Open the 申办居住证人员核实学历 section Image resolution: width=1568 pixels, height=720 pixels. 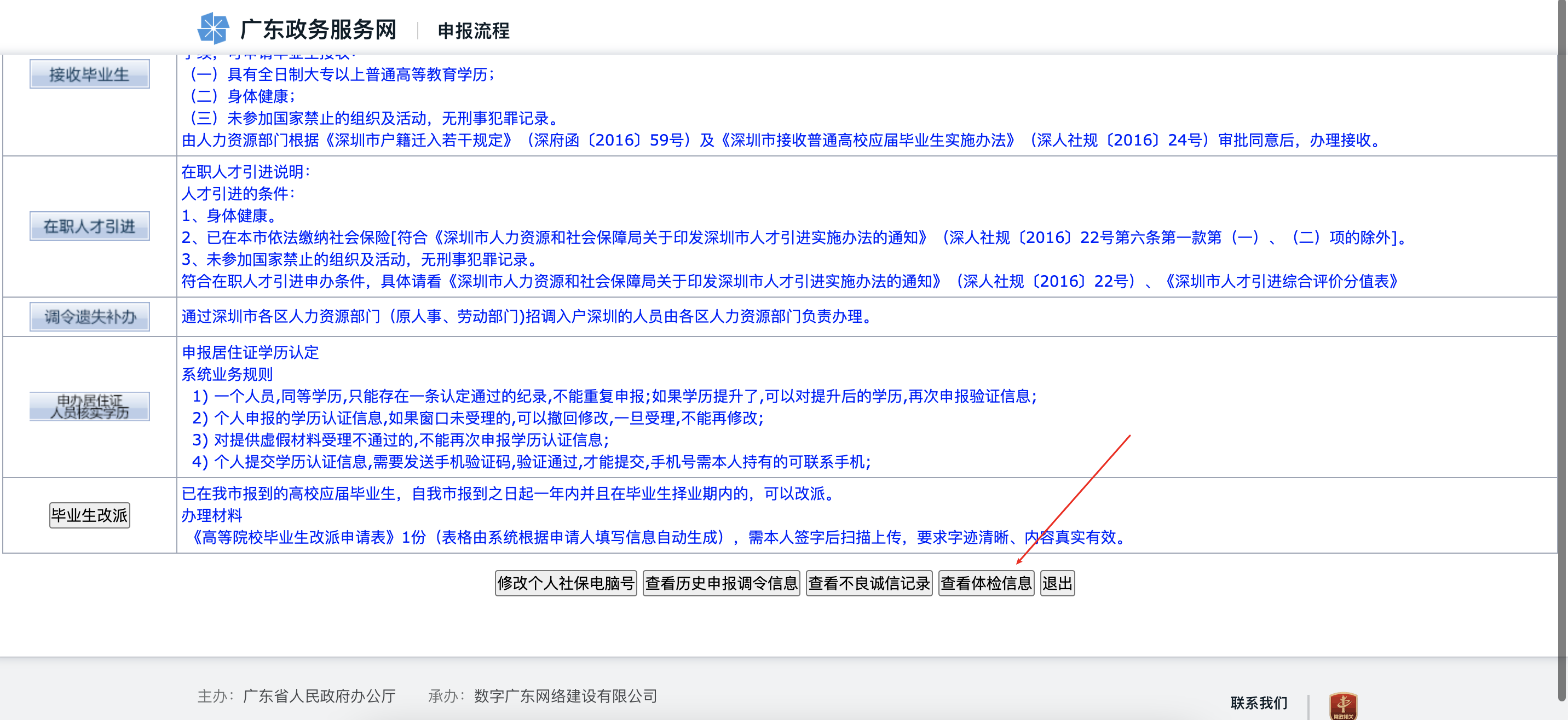(89, 405)
